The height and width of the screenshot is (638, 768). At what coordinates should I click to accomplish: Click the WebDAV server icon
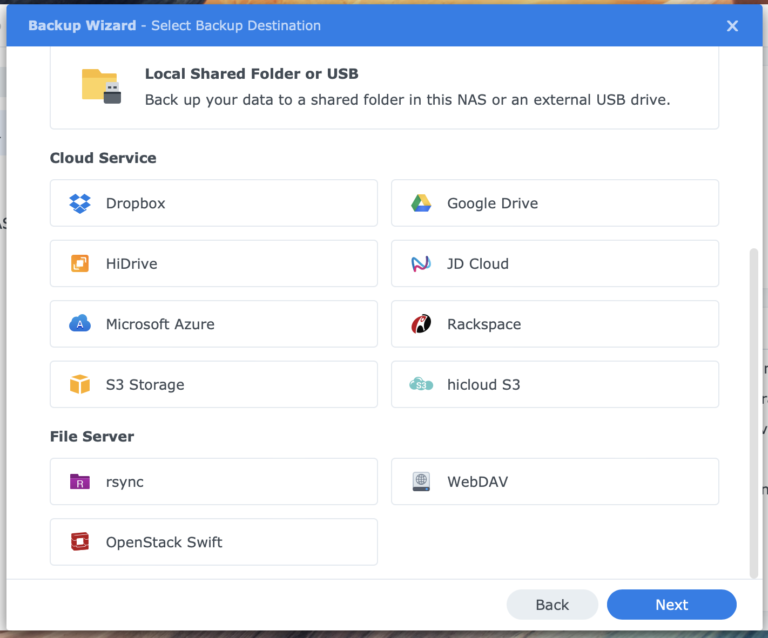[x=421, y=482]
